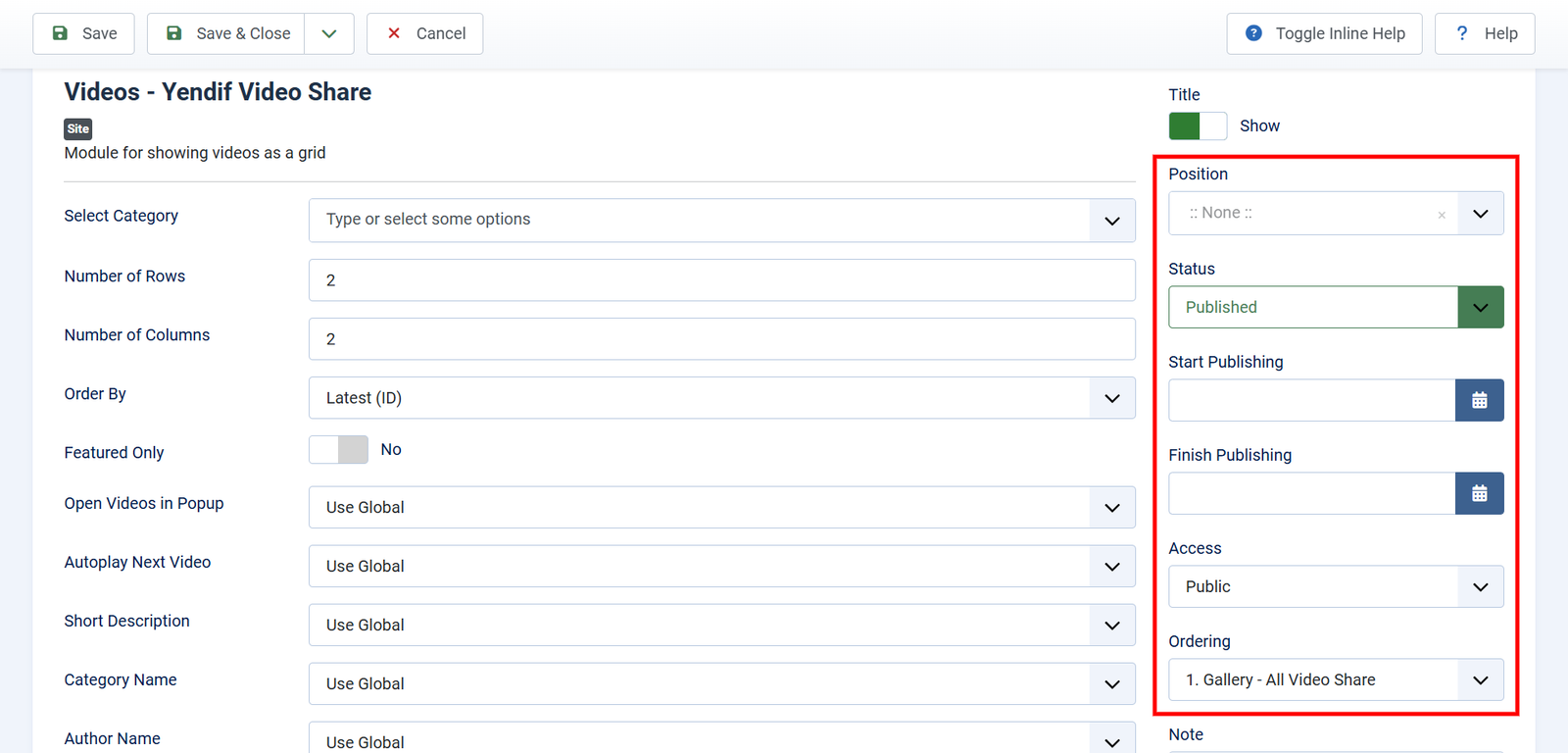Toggle the Featured Only switch
Image resolution: width=1568 pixels, height=753 pixels.
pos(338,449)
